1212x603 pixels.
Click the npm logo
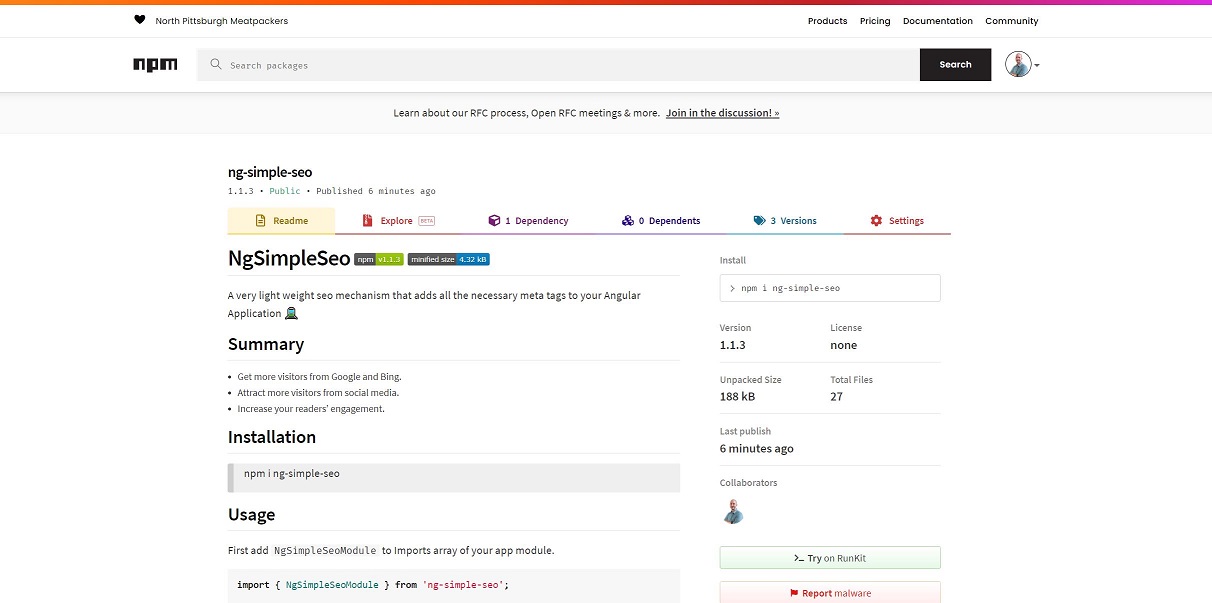tap(155, 64)
